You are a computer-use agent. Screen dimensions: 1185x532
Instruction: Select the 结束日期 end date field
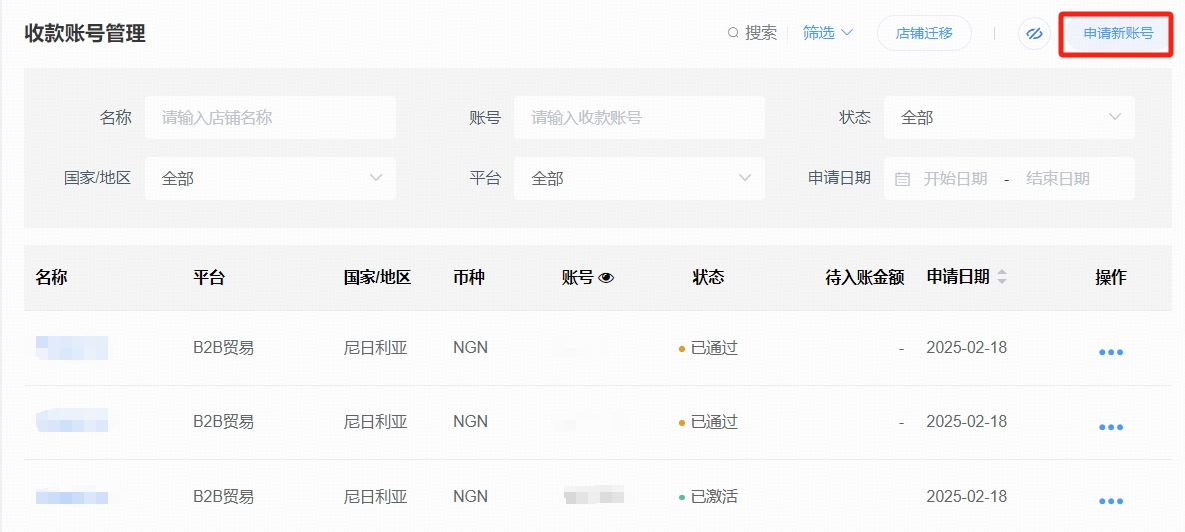(1057, 179)
